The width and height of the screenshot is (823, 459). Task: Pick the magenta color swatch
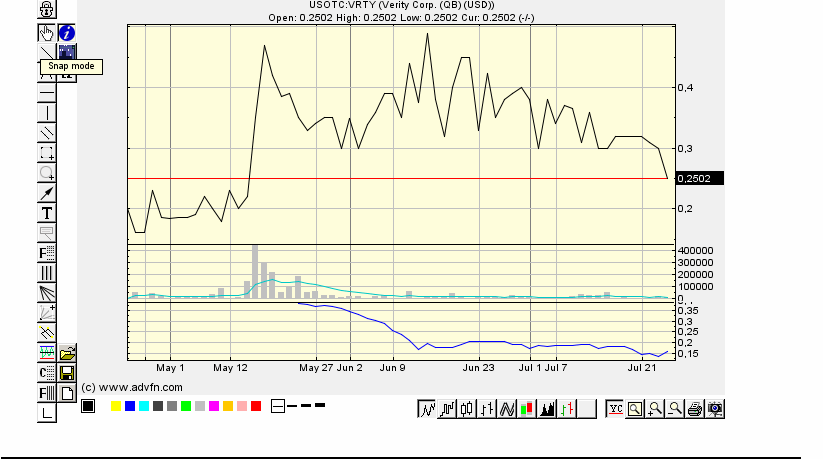[214, 406]
